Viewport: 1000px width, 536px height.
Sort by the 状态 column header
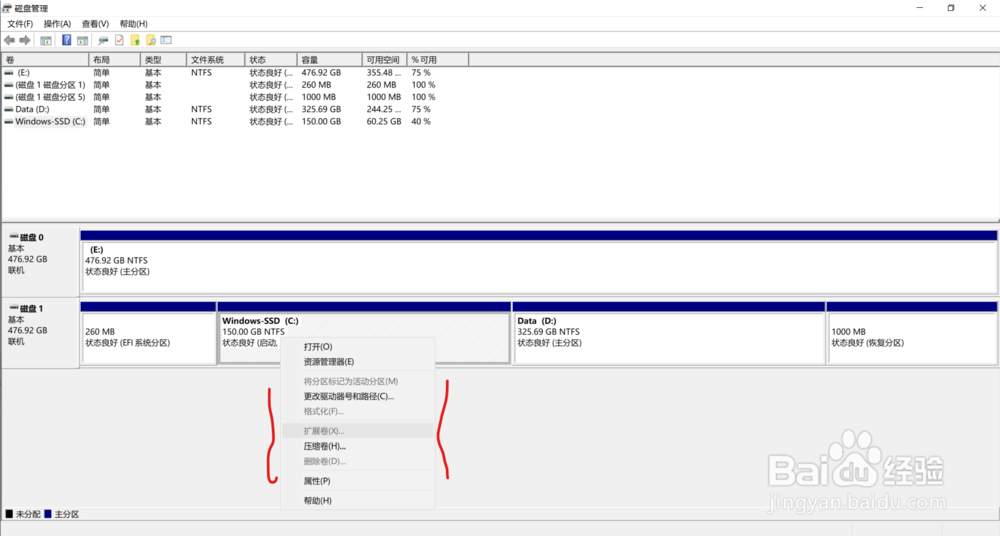coord(271,59)
